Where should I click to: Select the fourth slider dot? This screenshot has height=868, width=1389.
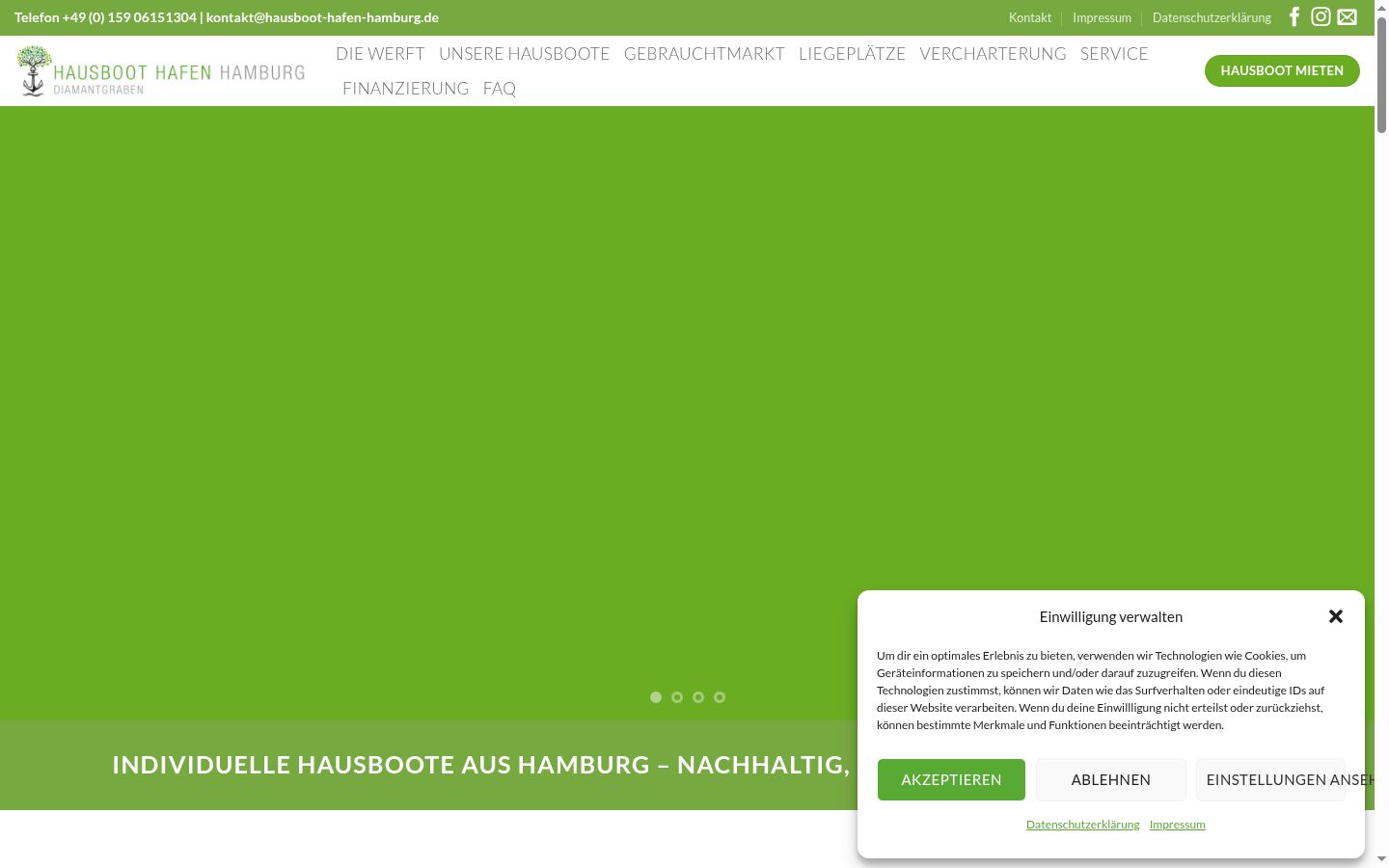720,697
